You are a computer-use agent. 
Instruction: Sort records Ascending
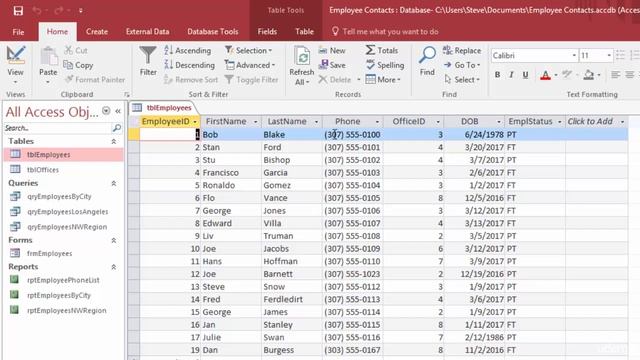point(188,51)
